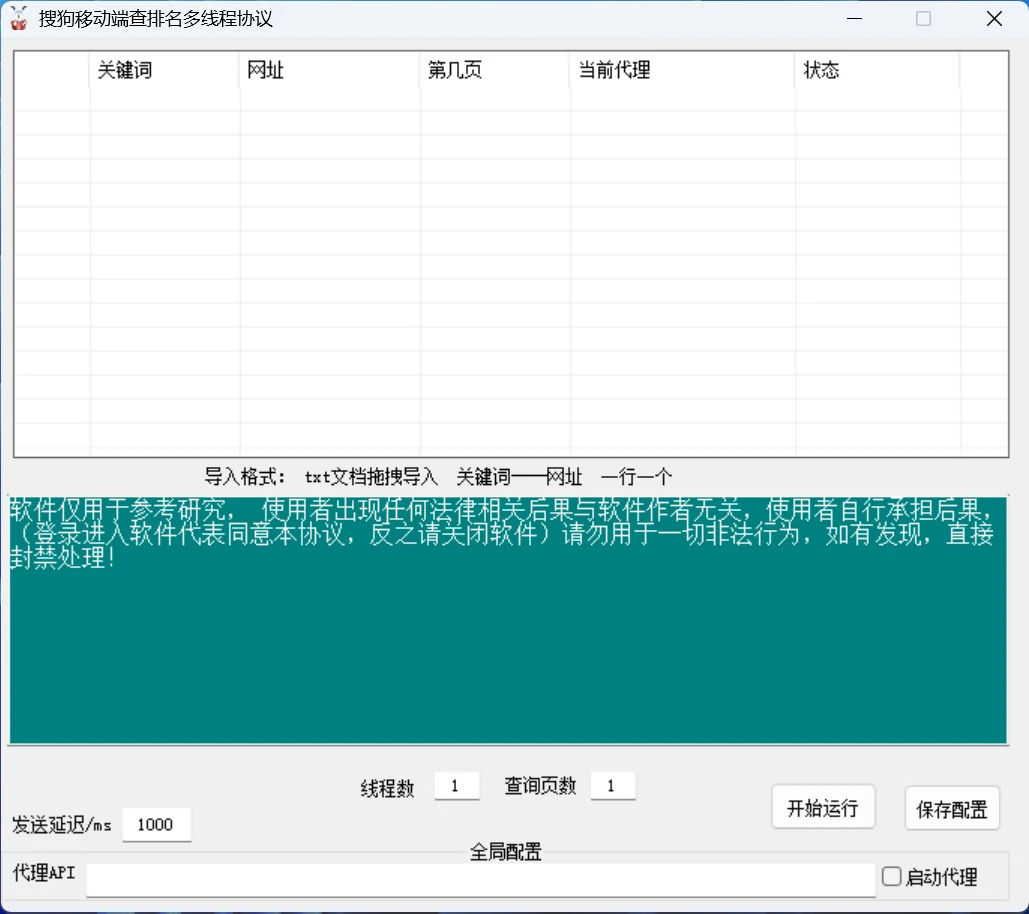This screenshot has height=914, width=1029.
Task: Focus the 代理API input field
Action: (x=481, y=879)
